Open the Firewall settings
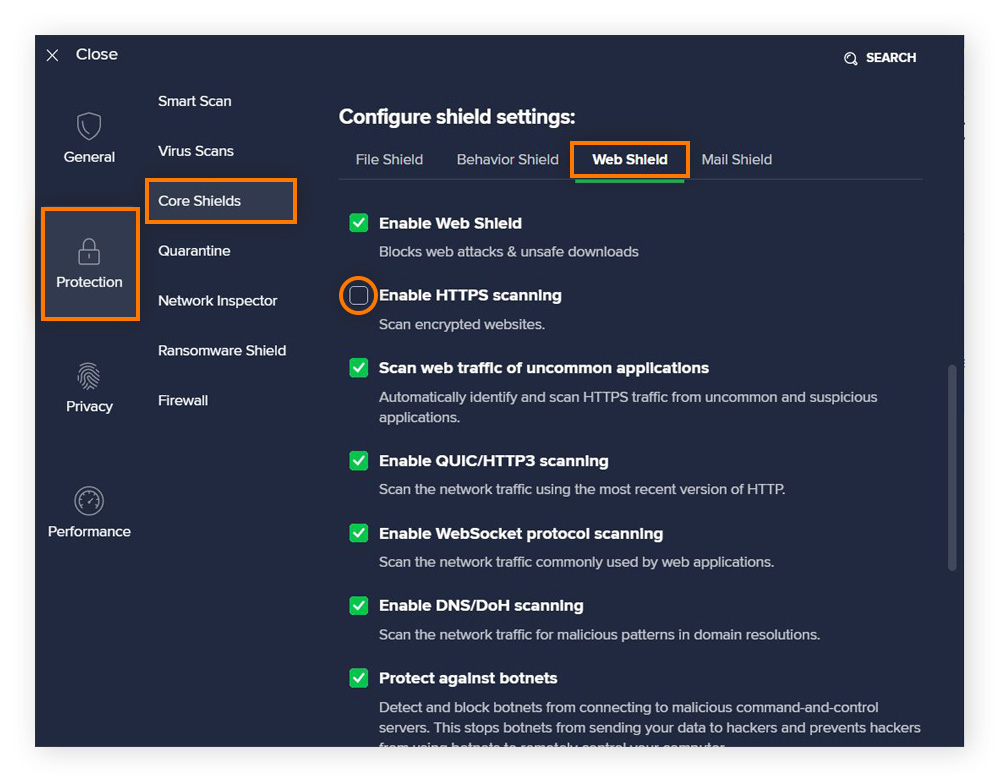Image resolution: width=1000 pixels, height=782 pixels. [x=183, y=400]
